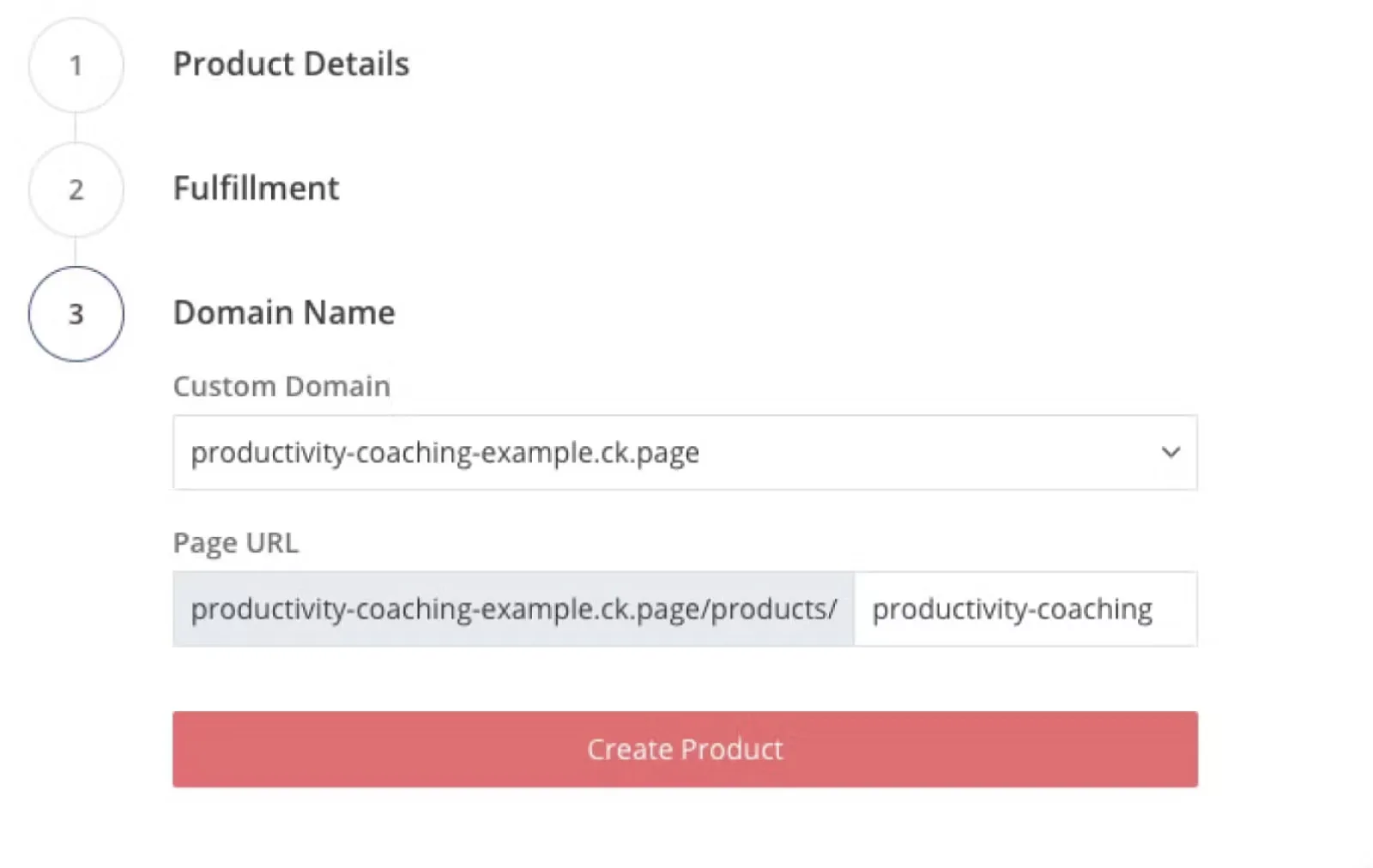
Task: Click step 1 circle icon
Action: tap(76, 65)
